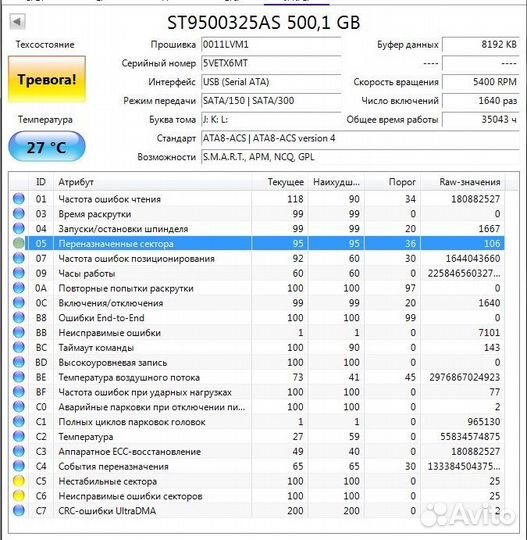Click raw value 1644043660 in row 07
Viewport: 527px width, 540px height.
473,258
